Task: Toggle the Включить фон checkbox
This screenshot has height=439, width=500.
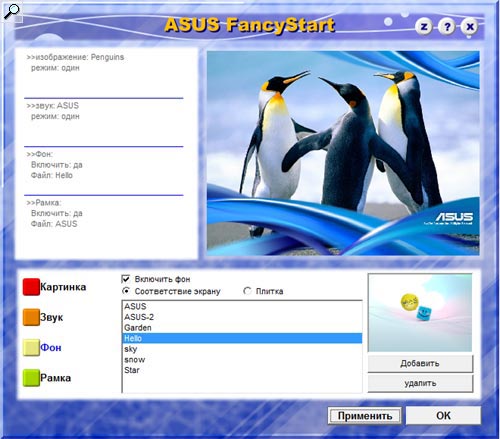Action: coord(126,279)
